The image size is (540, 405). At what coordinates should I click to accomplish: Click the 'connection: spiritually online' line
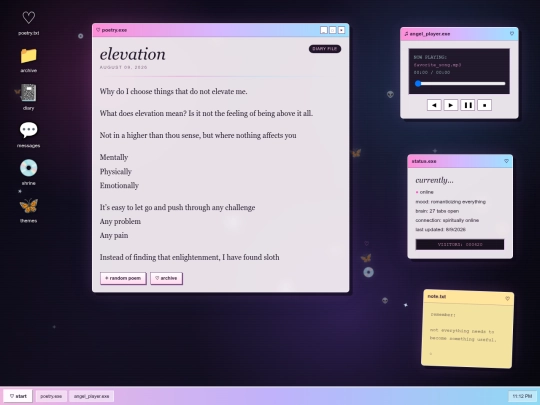447,220
